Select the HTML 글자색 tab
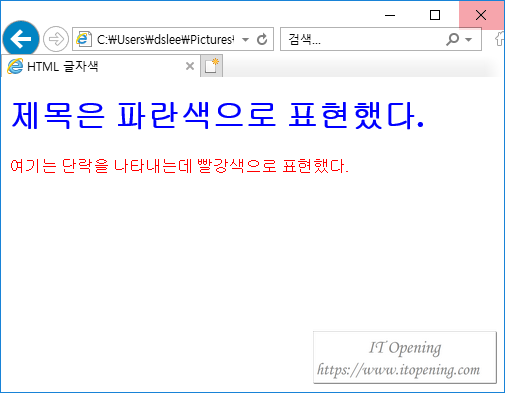Screen dimensions: 505x393 click(x=101, y=66)
